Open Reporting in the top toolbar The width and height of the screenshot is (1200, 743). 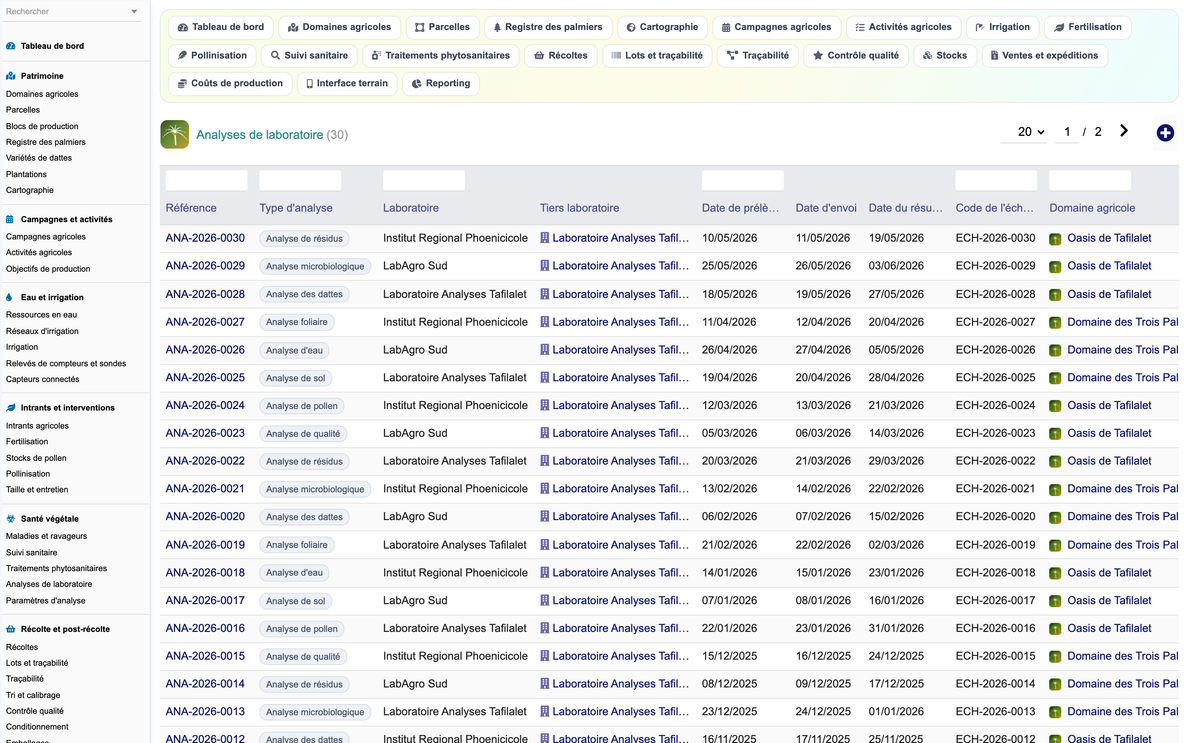440,83
